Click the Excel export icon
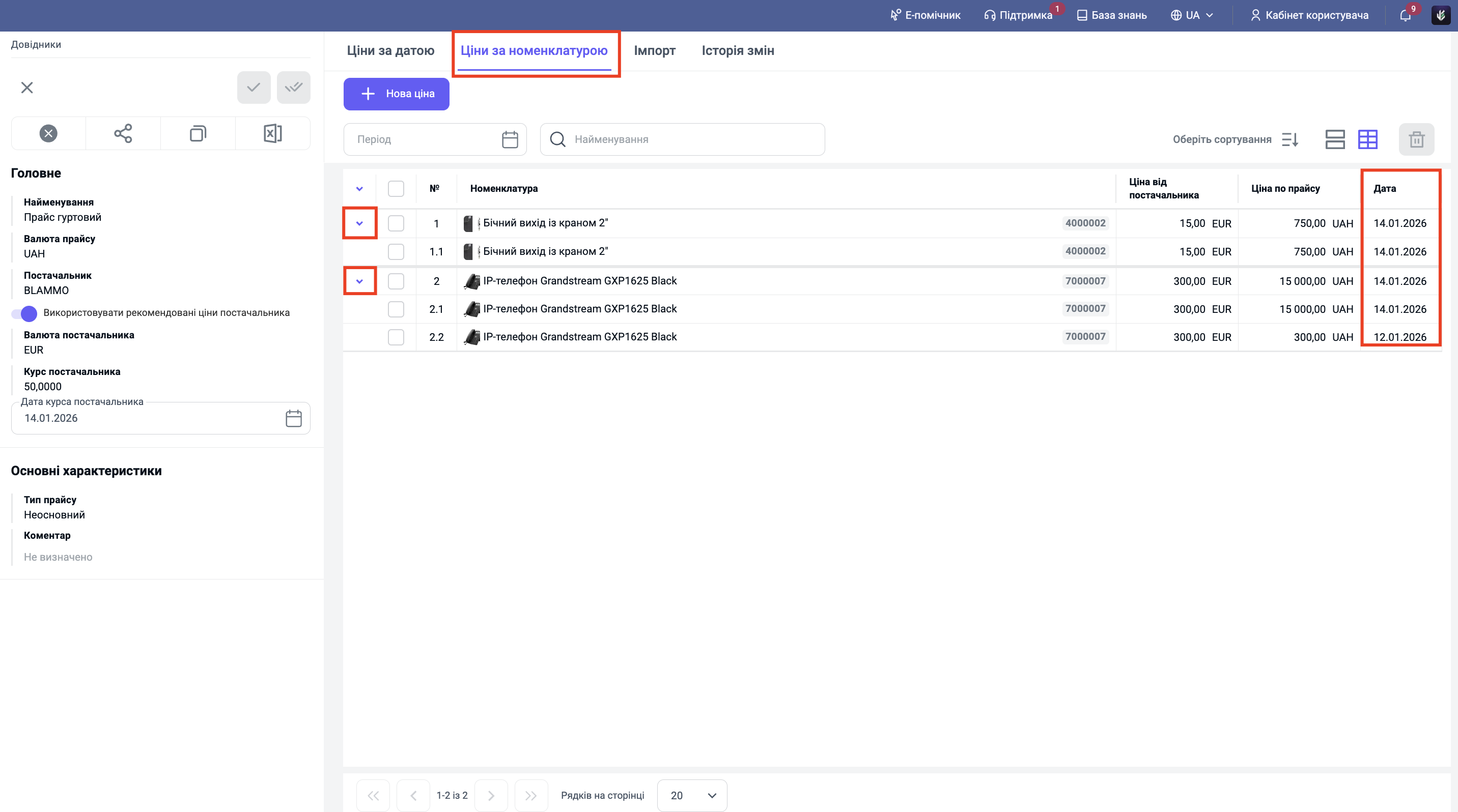Screen dimensions: 1458x812 272,133
